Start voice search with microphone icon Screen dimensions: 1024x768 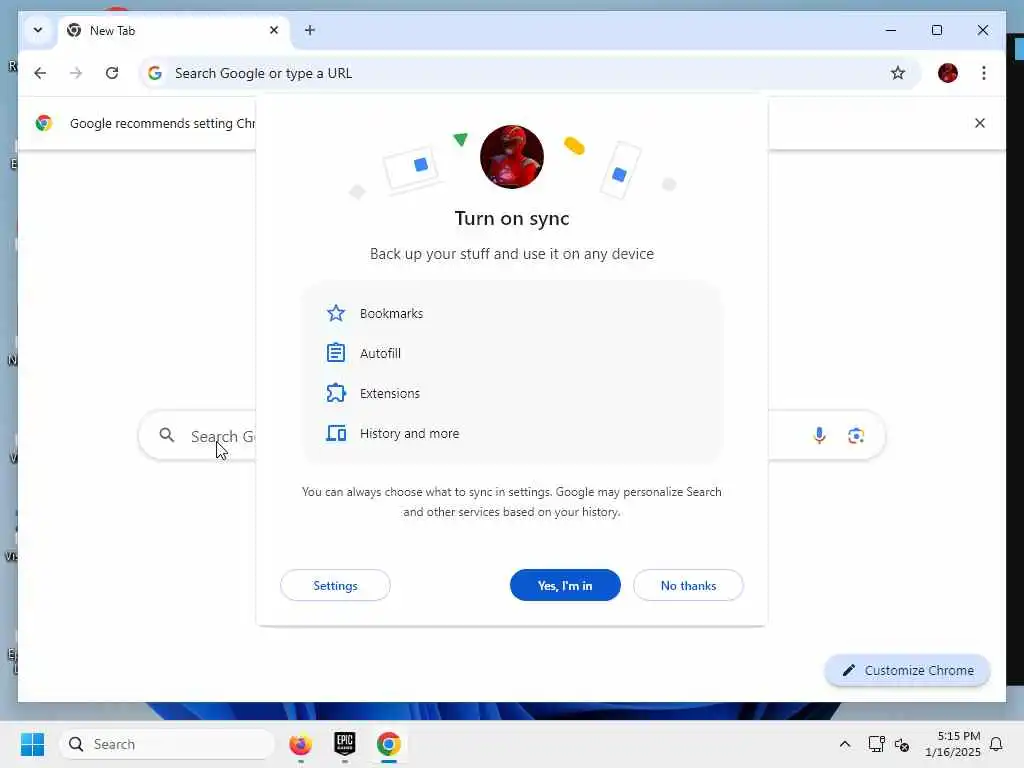pyautogui.click(x=819, y=435)
